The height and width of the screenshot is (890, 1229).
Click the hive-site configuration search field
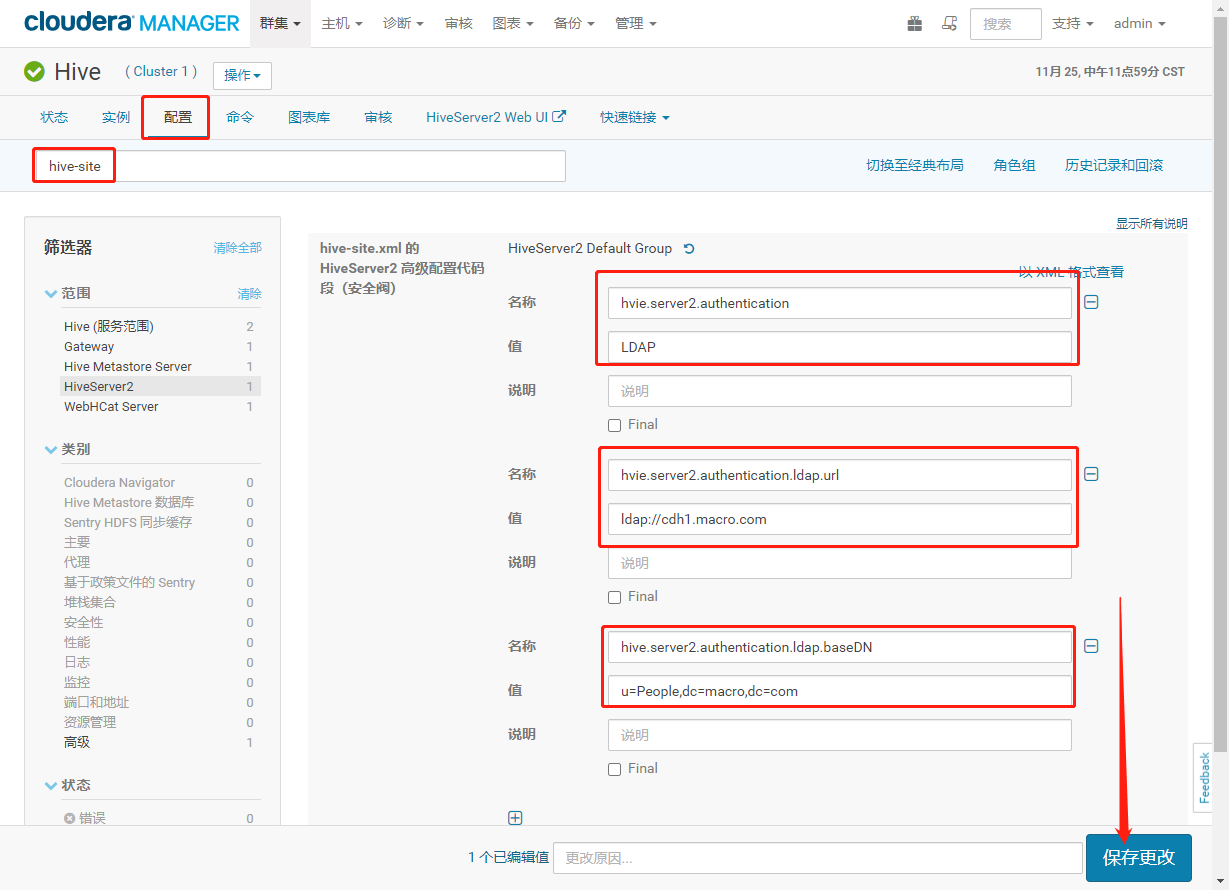[x=299, y=166]
